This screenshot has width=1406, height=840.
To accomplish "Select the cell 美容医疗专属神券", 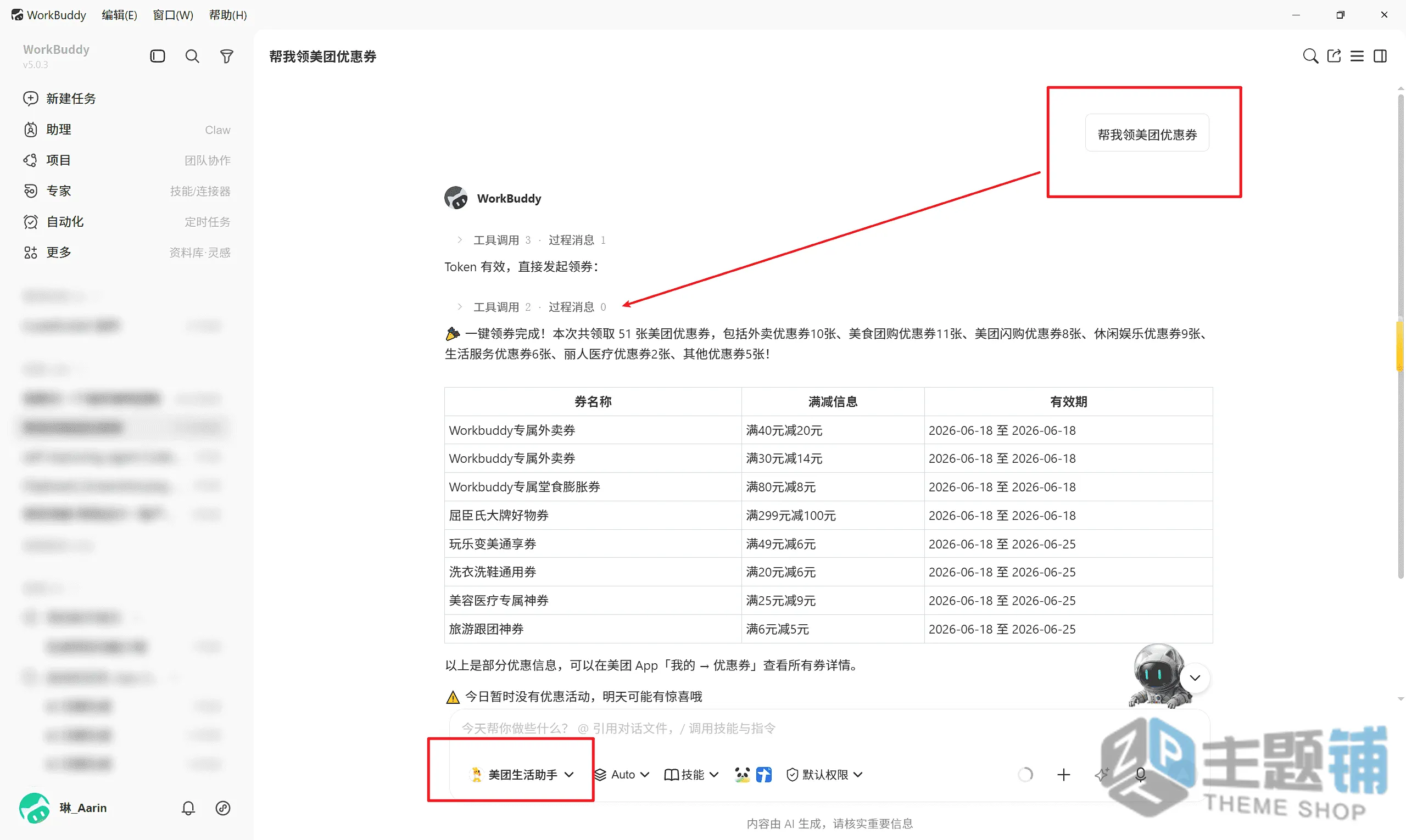I will tap(593, 601).
